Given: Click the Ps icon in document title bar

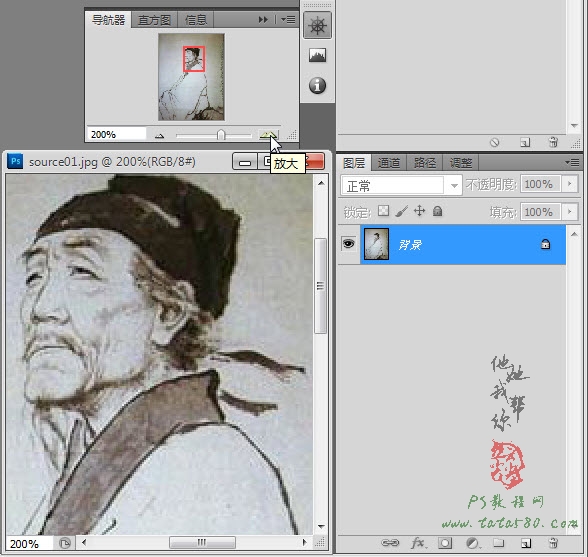Looking at the screenshot, I should [15, 161].
